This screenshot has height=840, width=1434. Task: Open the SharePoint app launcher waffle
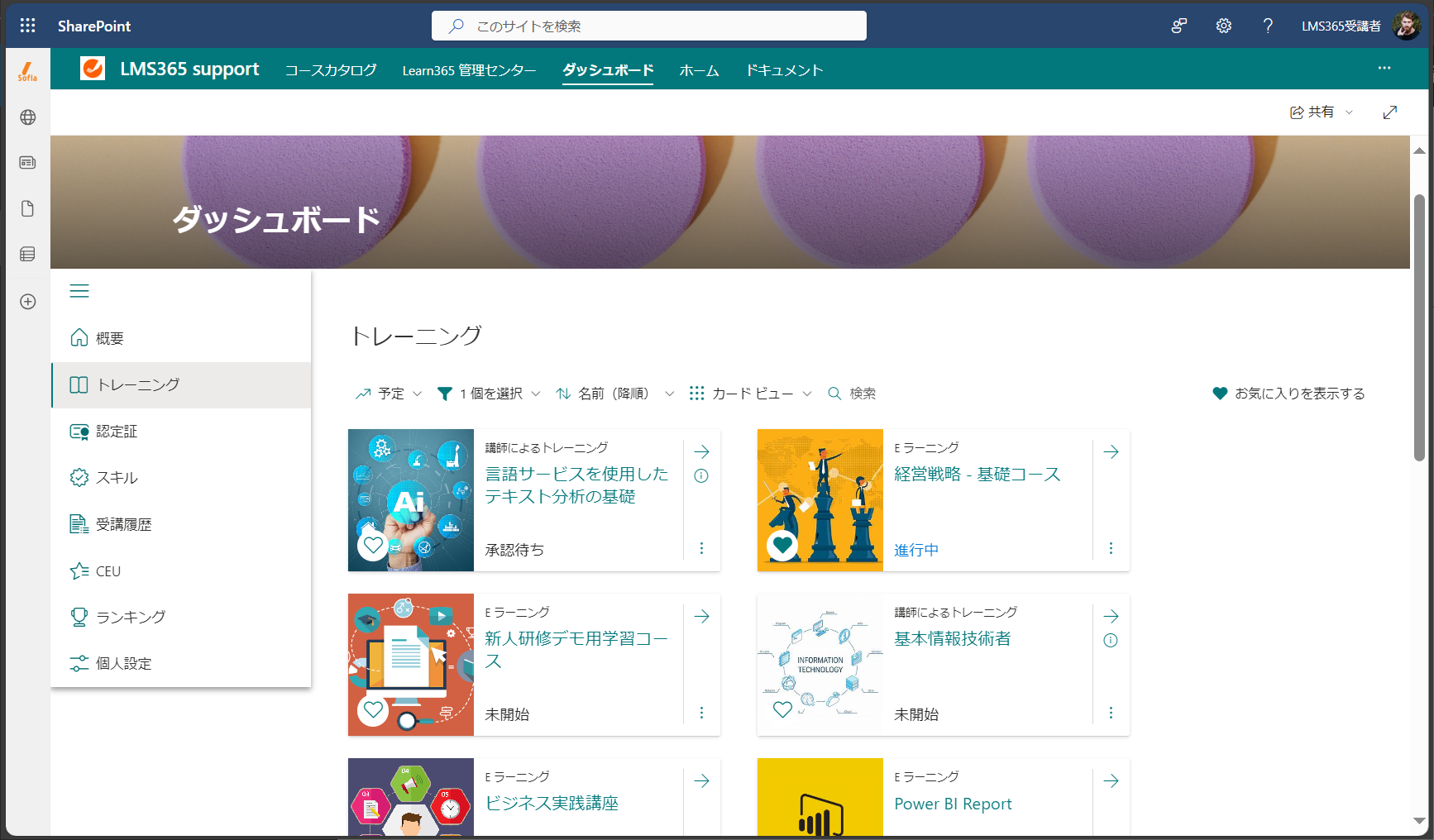pos(27,26)
